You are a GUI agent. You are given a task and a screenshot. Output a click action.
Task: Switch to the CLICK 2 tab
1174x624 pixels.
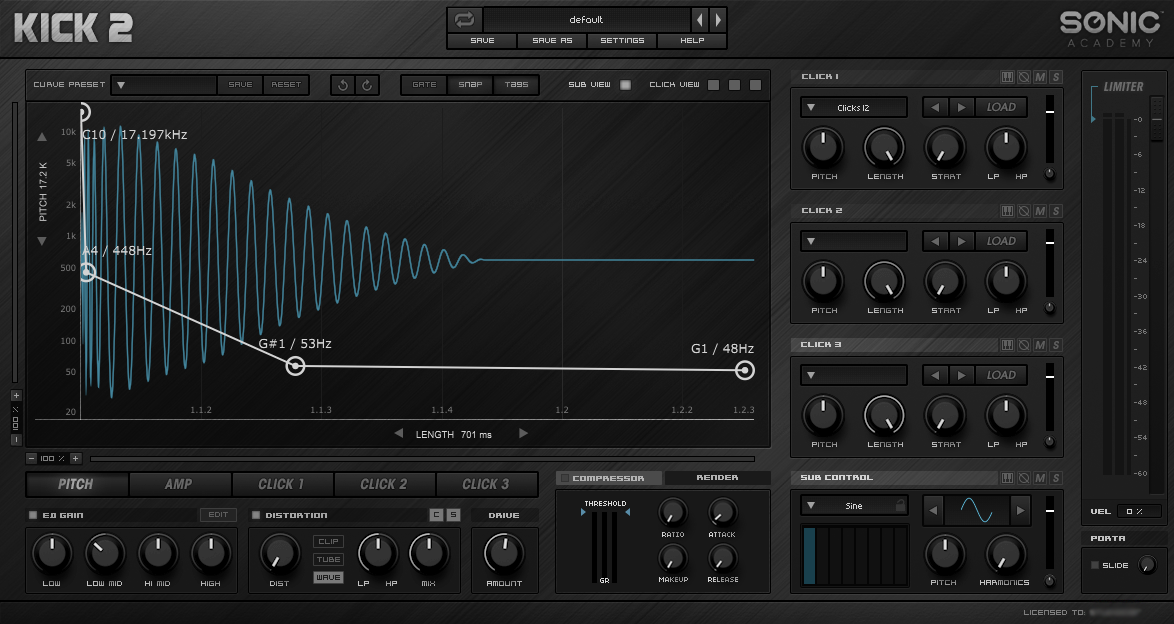click(384, 484)
